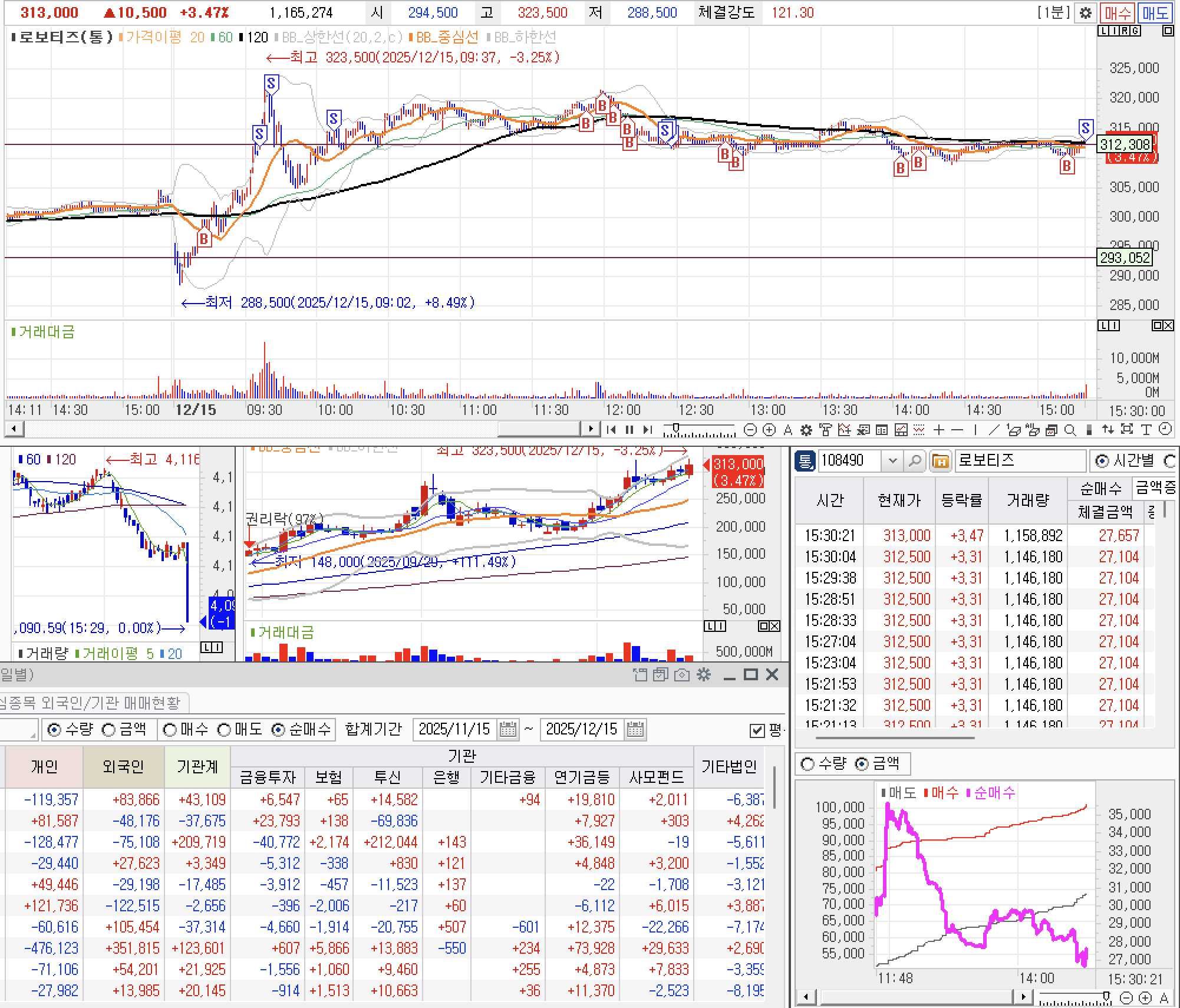Click the chart settings gear icon beside [1분]
The width and height of the screenshot is (1180, 1008).
[x=1085, y=13]
